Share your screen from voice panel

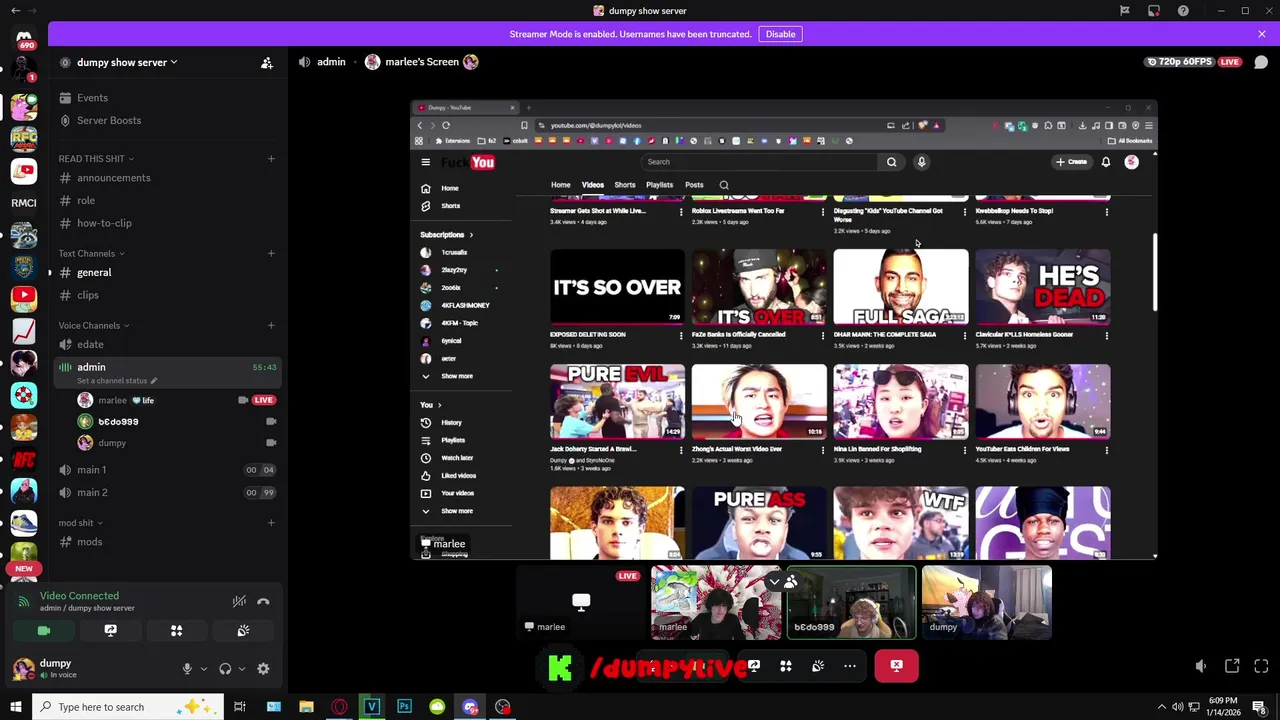click(x=110, y=631)
